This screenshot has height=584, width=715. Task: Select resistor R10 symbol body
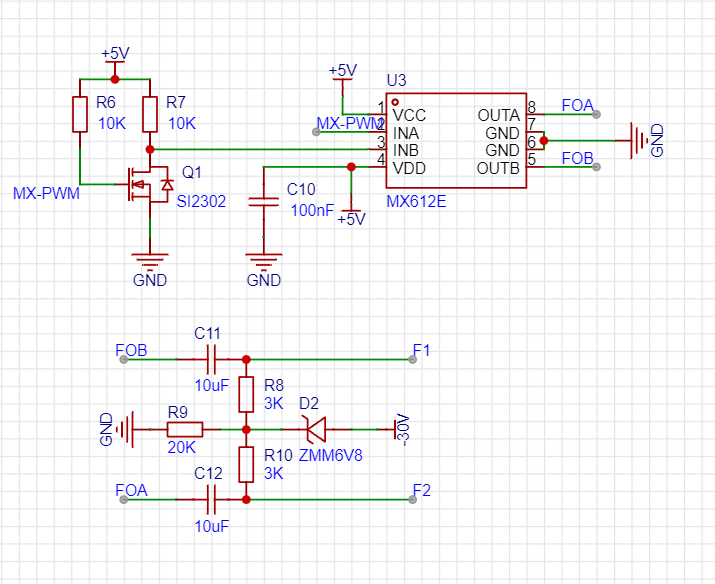point(246,465)
